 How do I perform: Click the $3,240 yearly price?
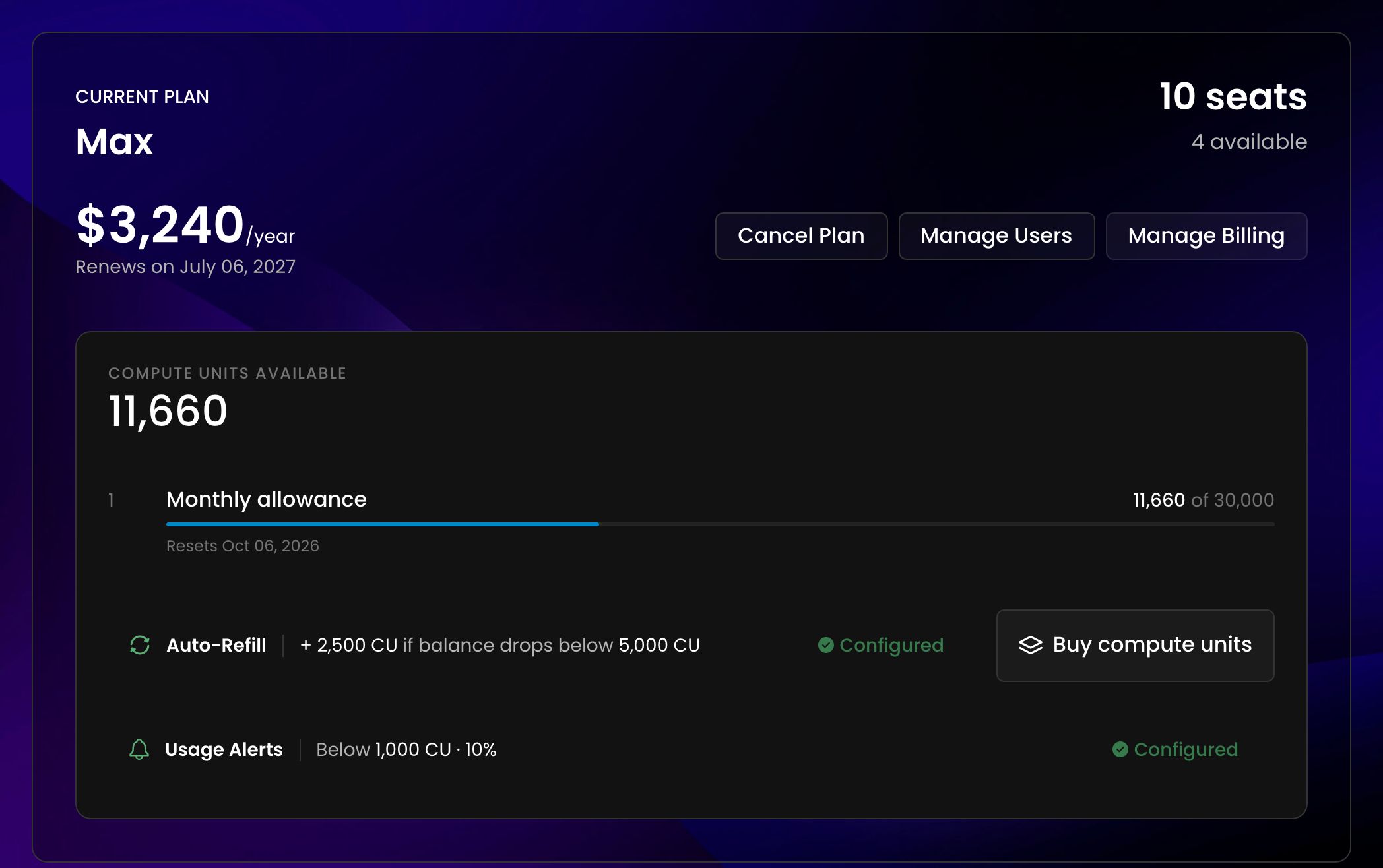pos(160,225)
